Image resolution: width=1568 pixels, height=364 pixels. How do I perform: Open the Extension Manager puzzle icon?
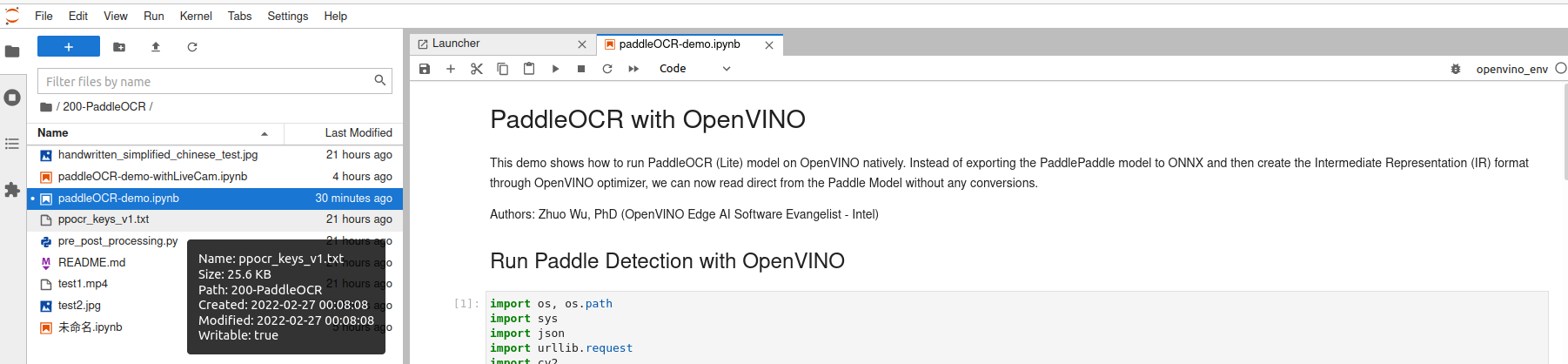point(12,190)
